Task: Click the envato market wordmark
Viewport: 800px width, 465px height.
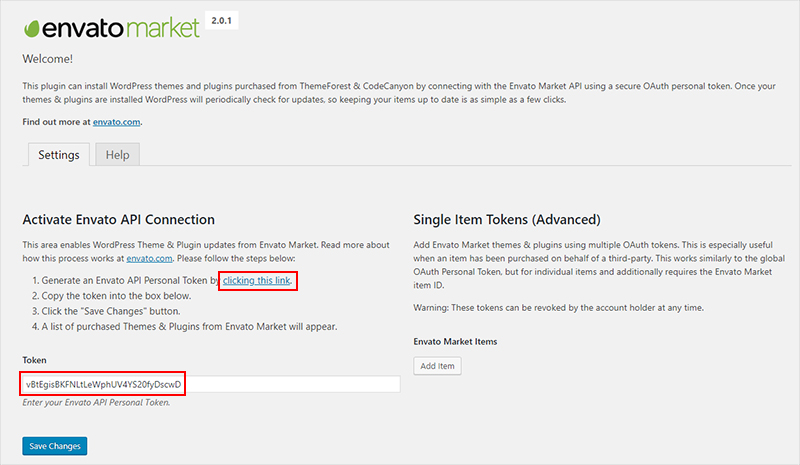Action: (121, 28)
